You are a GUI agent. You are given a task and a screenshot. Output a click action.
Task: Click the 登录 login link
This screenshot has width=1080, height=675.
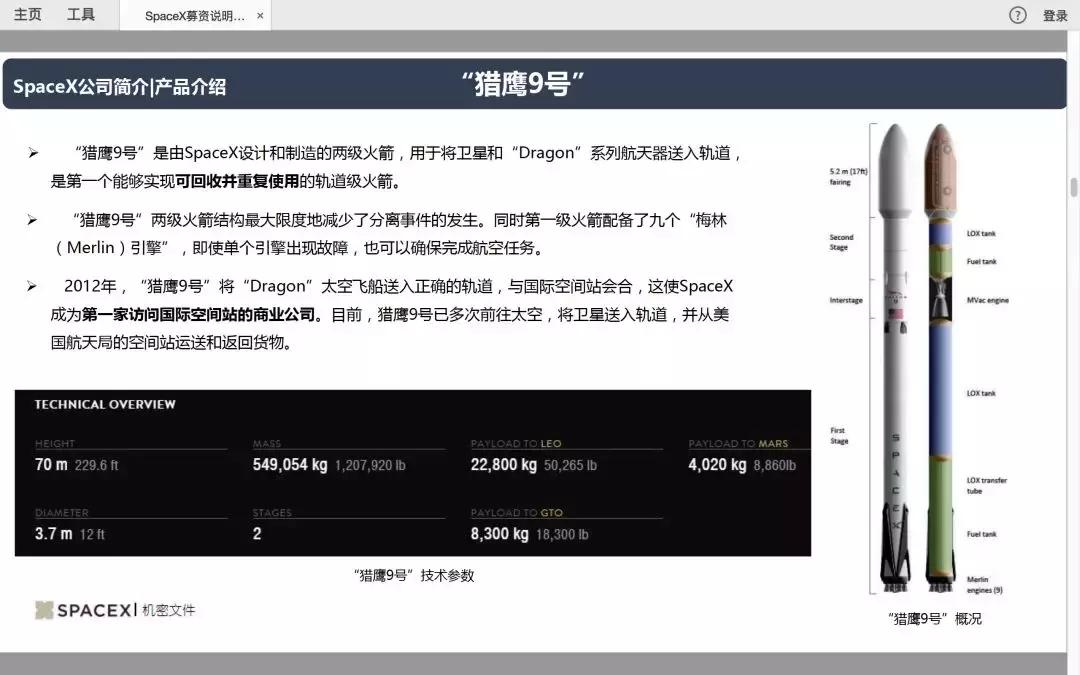1056,15
